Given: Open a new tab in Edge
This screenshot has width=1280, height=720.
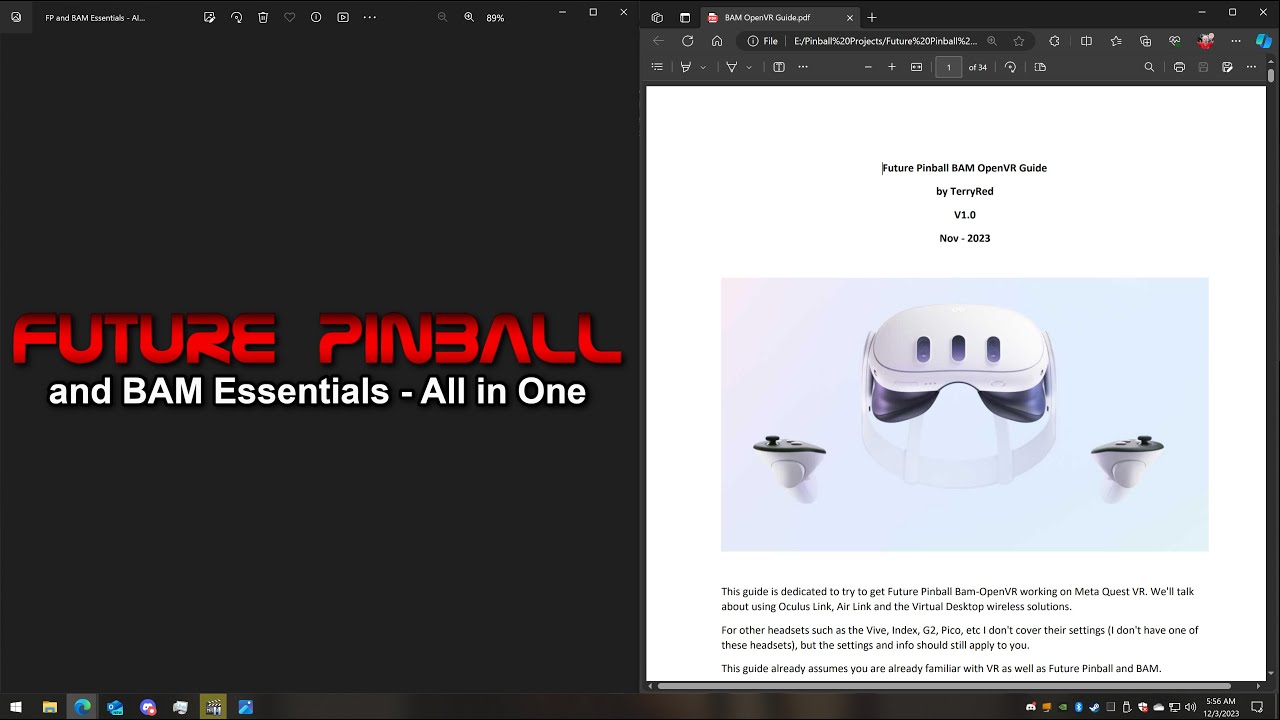Looking at the screenshot, I should 872,17.
